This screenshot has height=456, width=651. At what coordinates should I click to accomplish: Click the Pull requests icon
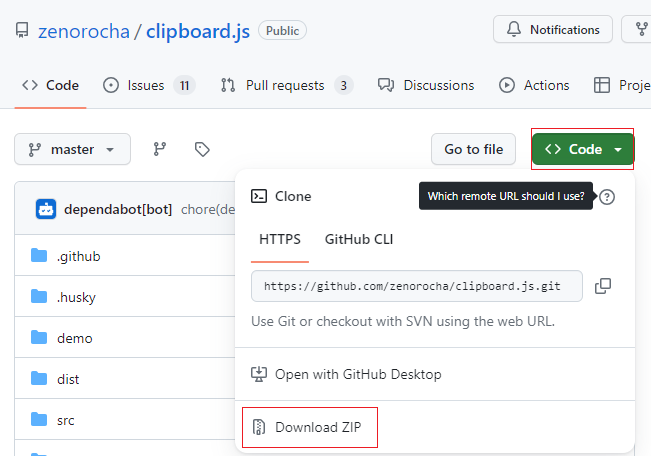coord(228,85)
